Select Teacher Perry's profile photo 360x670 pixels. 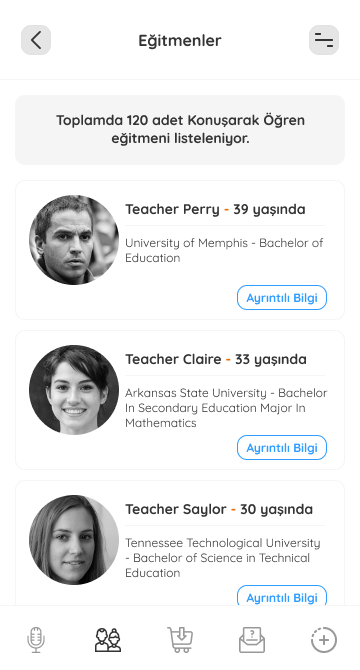point(74,240)
